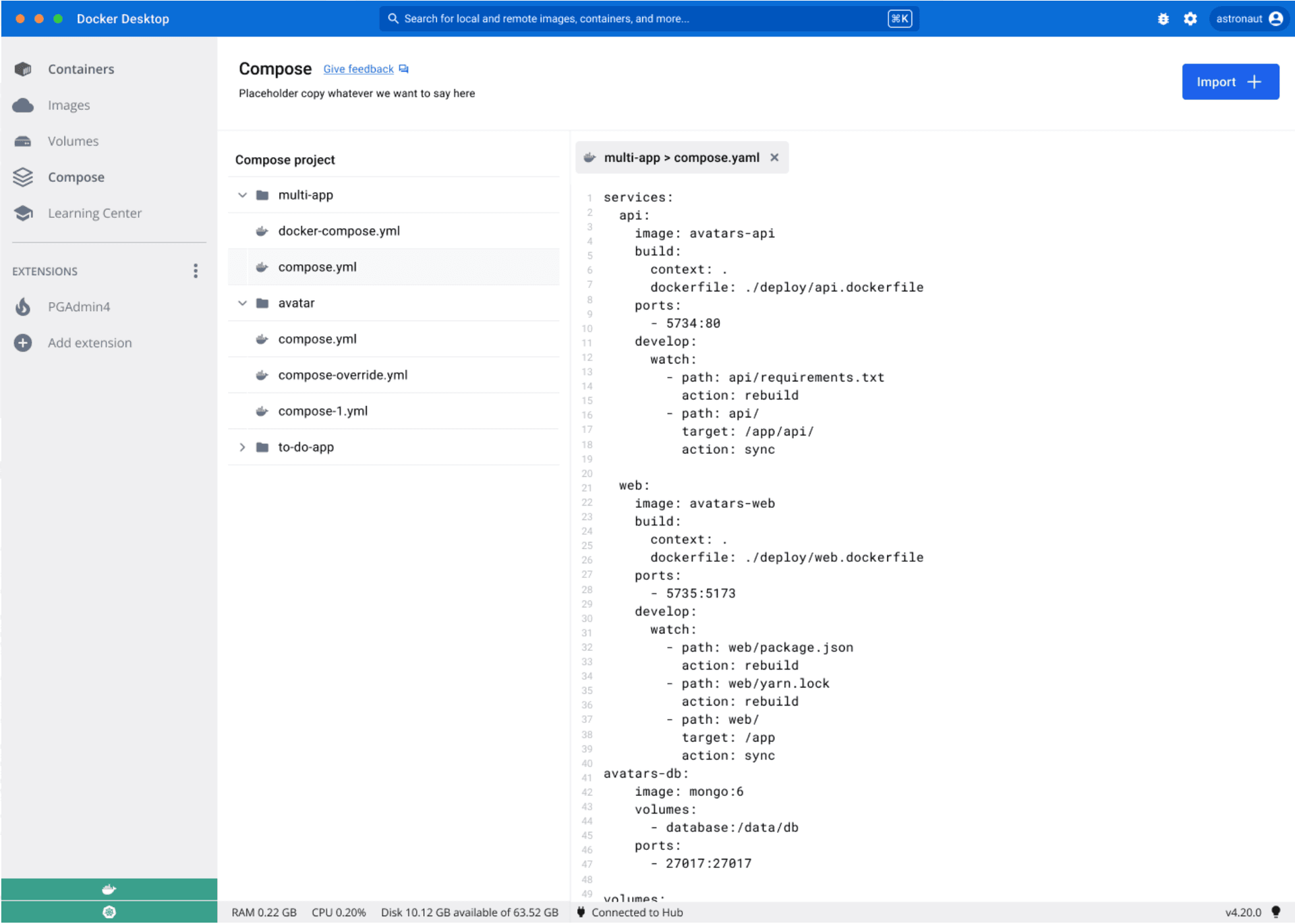1295x924 pixels.
Task: Open compose-override.yml file
Action: [x=343, y=375]
